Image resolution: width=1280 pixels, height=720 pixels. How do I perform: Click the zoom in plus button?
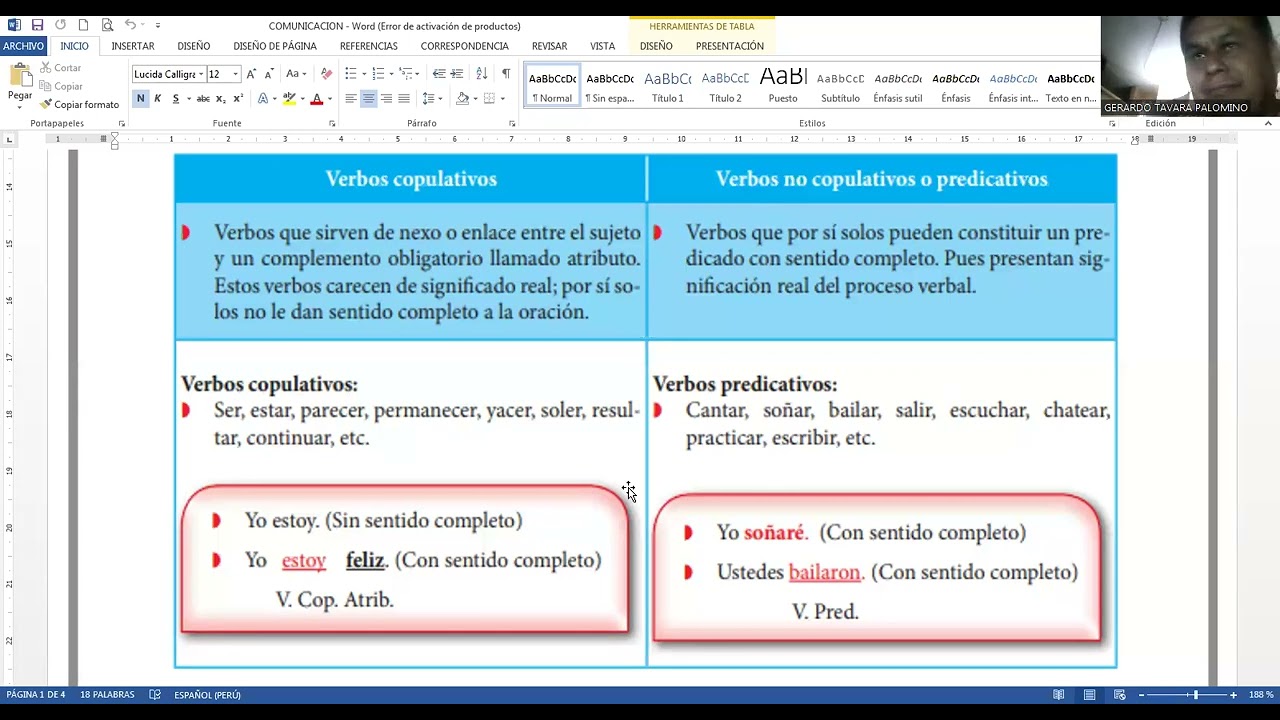point(1233,695)
